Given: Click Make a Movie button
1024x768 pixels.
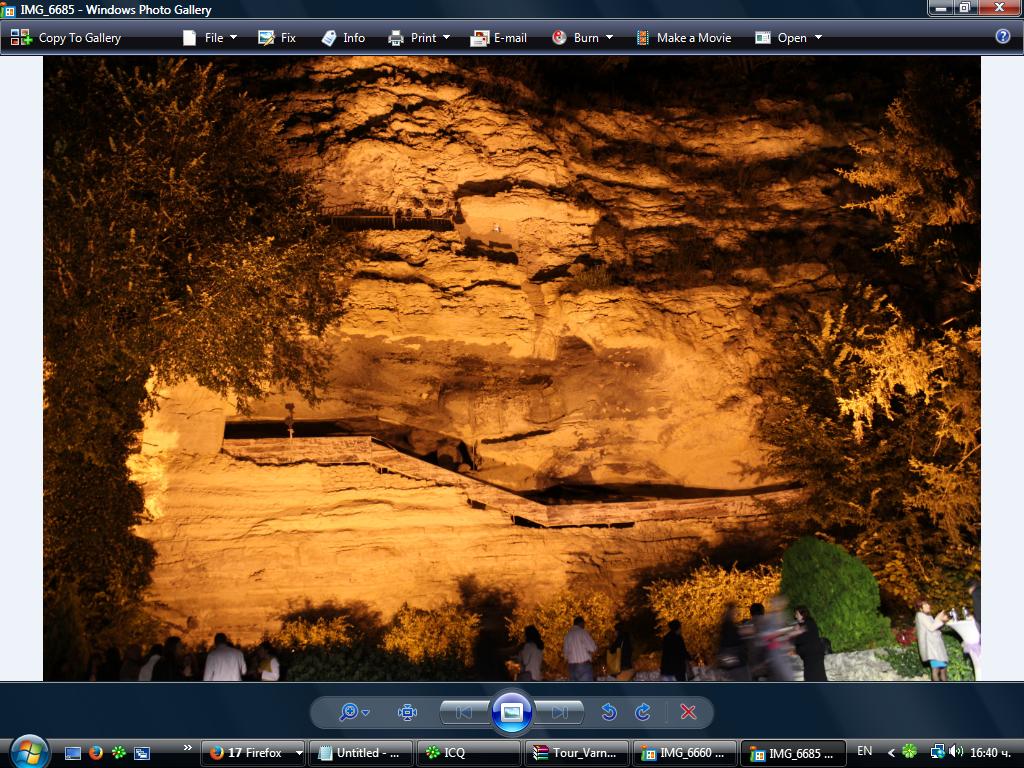Looking at the screenshot, I should pyautogui.click(x=684, y=38).
